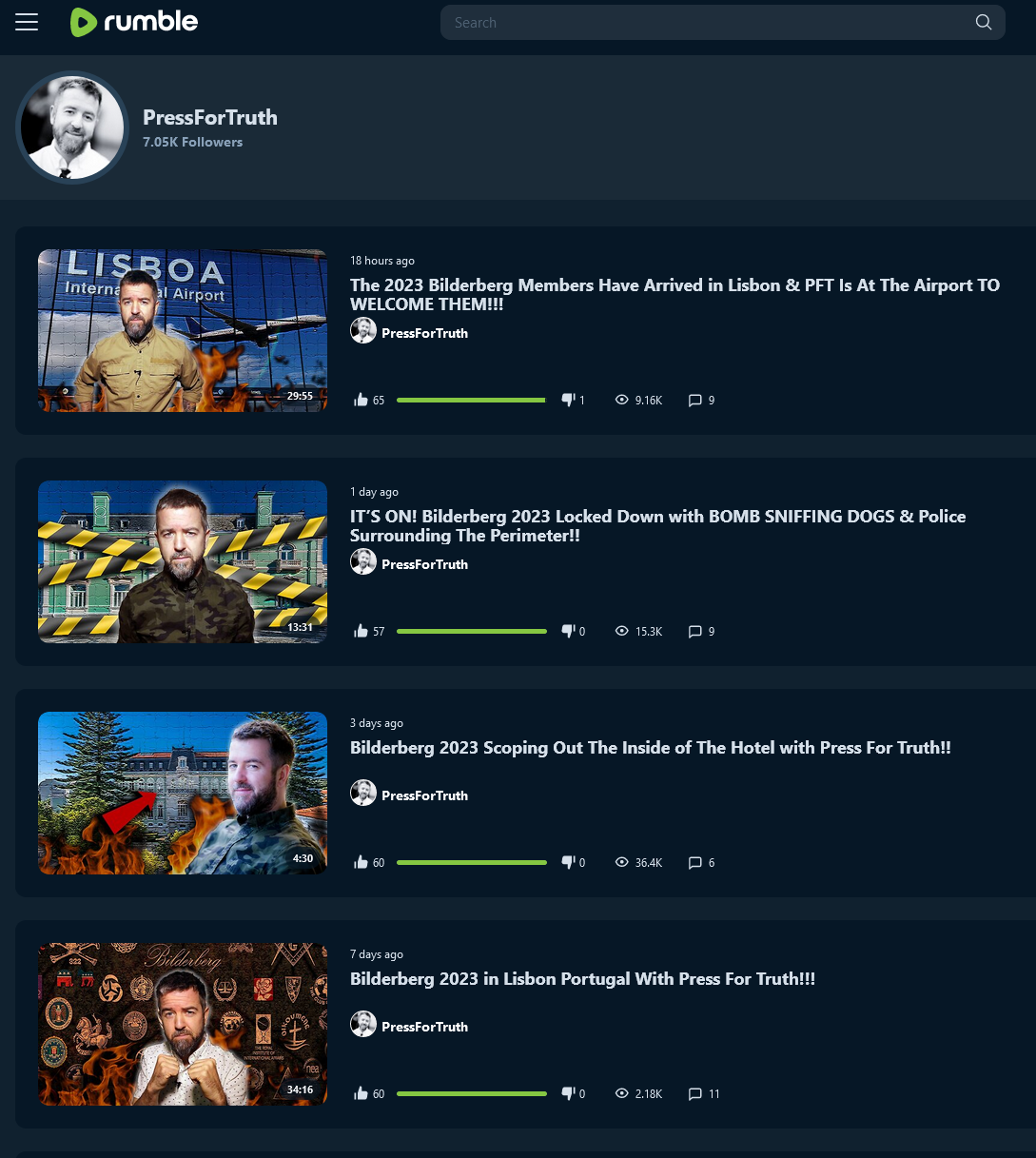
Task: Click the search magnifier icon
Action: point(984,23)
